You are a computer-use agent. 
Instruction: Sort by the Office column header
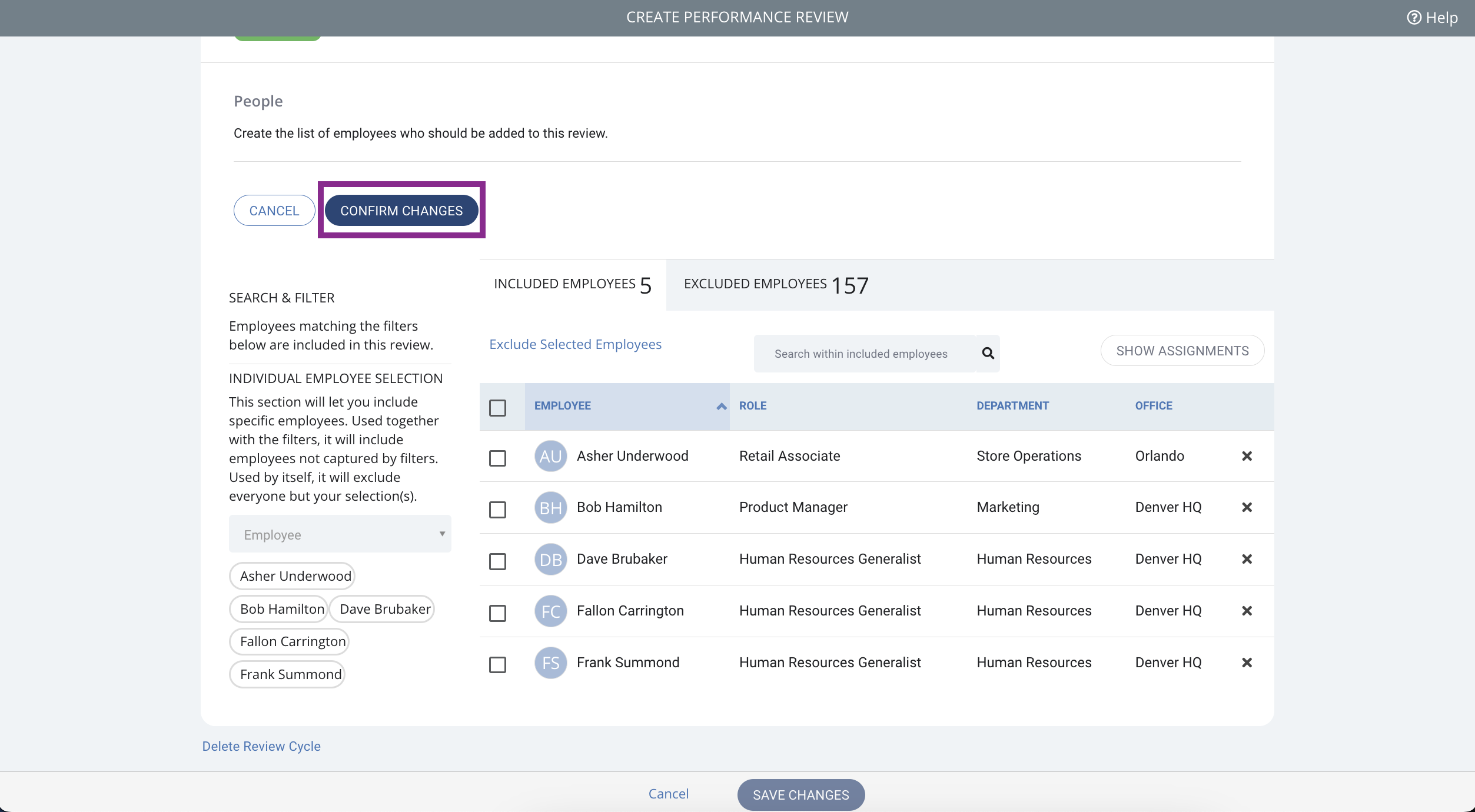click(x=1154, y=406)
